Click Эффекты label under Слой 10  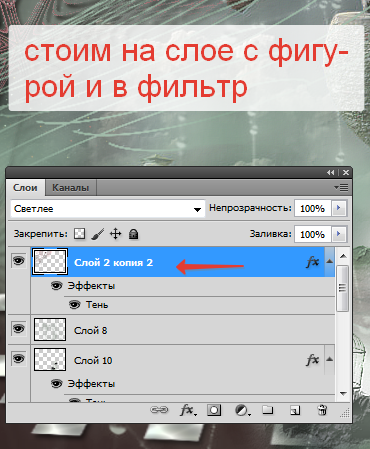click(x=91, y=384)
